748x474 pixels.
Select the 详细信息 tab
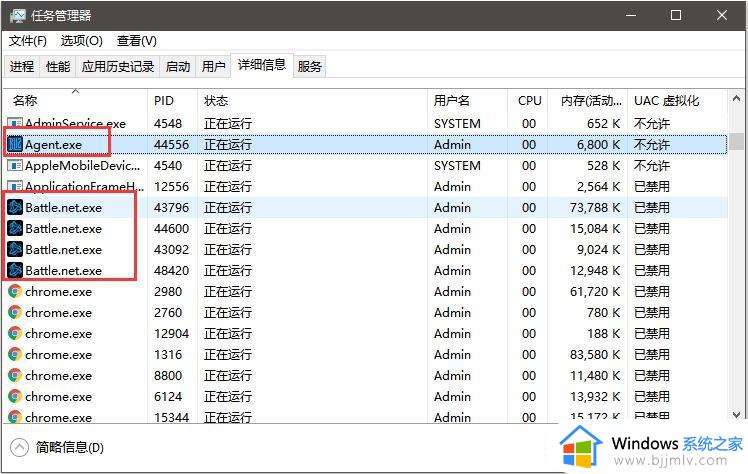[x=262, y=65]
